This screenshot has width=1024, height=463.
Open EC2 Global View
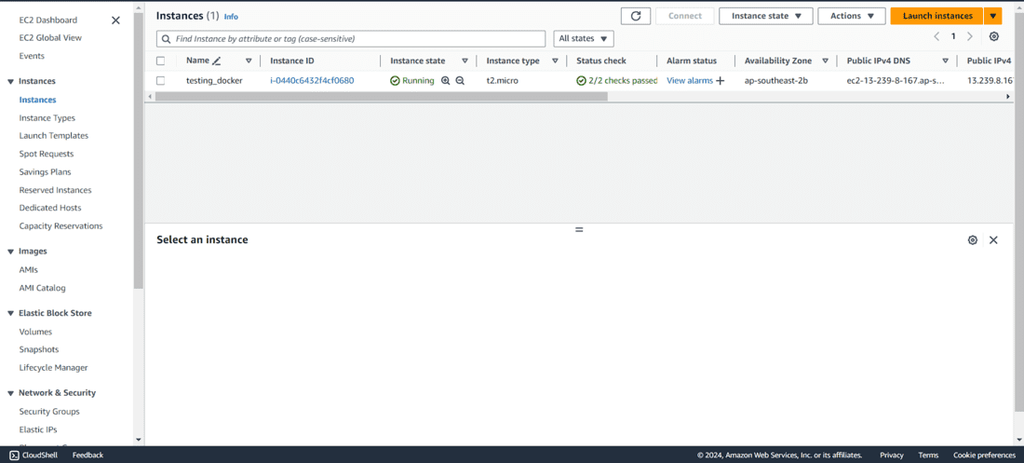(x=50, y=38)
